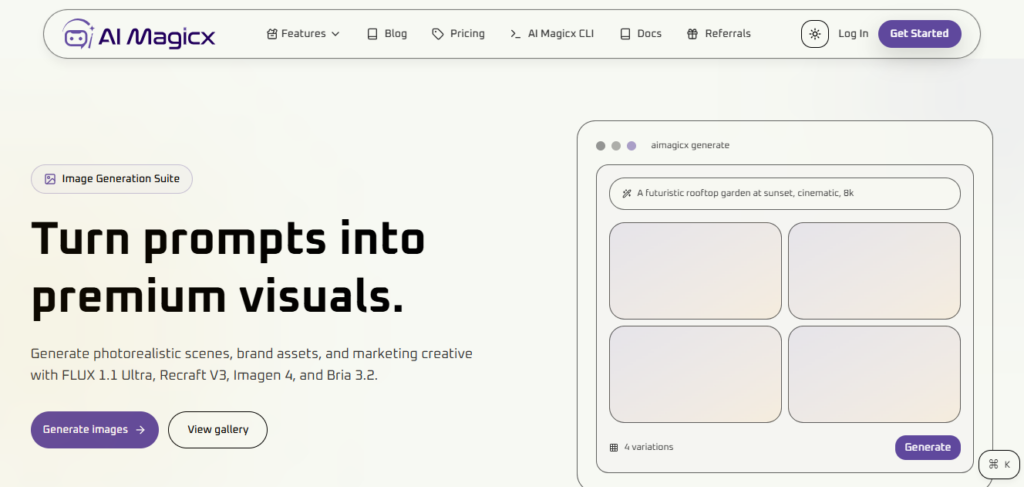Click the grid icon beside 4 variations
The image size is (1024, 487).
coord(614,447)
